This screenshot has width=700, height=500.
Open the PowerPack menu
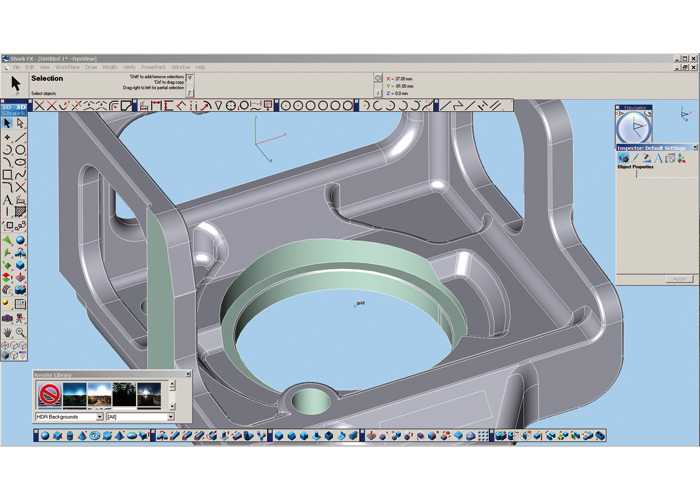pos(152,67)
